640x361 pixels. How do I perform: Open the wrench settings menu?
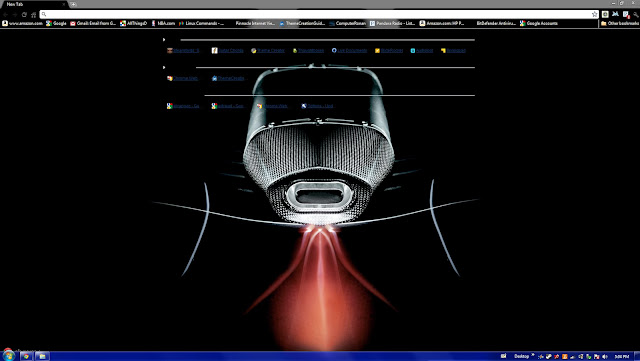click(x=636, y=14)
